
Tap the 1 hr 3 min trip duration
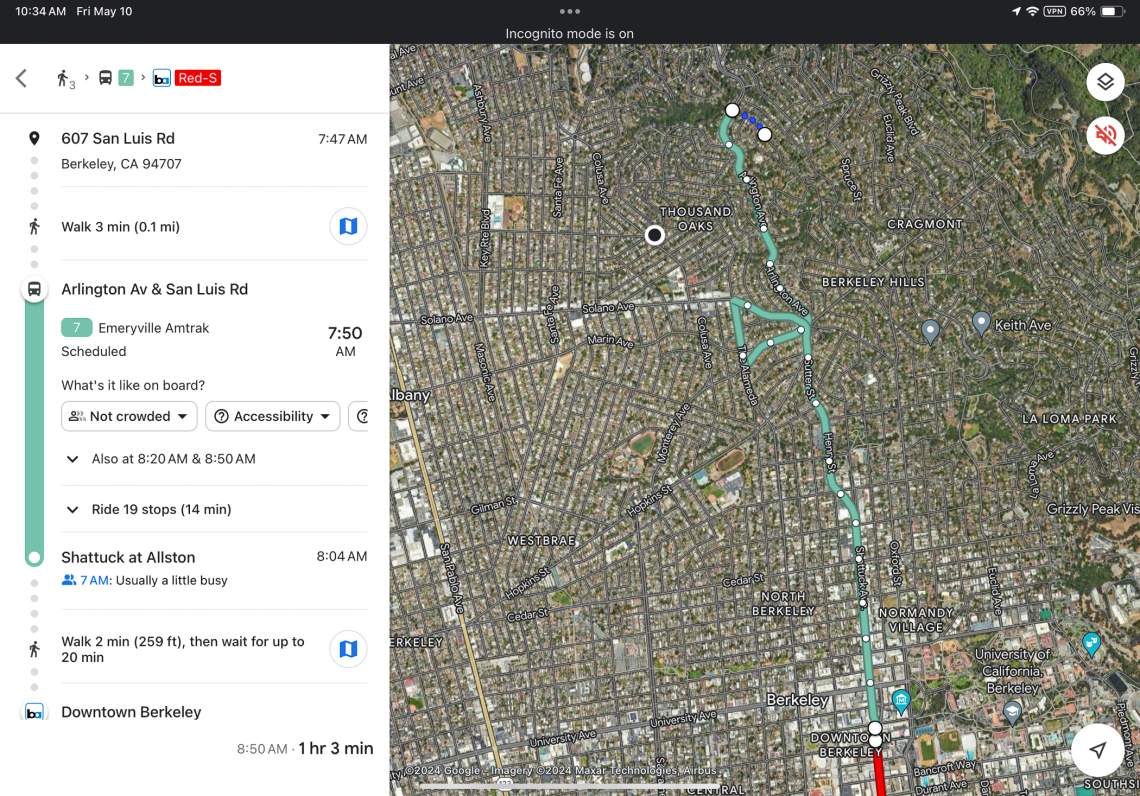[336, 748]
